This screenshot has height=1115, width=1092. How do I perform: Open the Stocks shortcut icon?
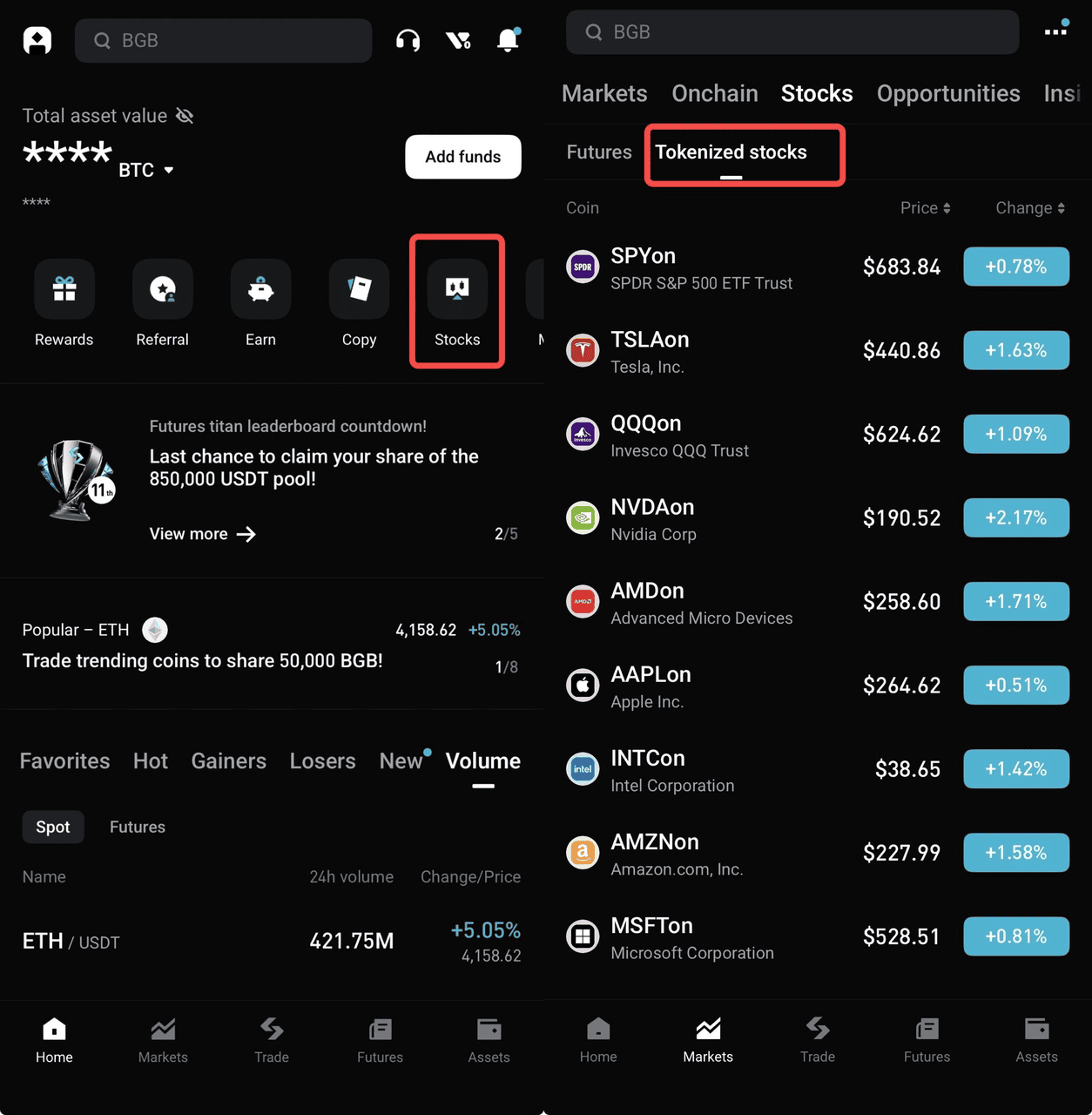click(456, 289)
